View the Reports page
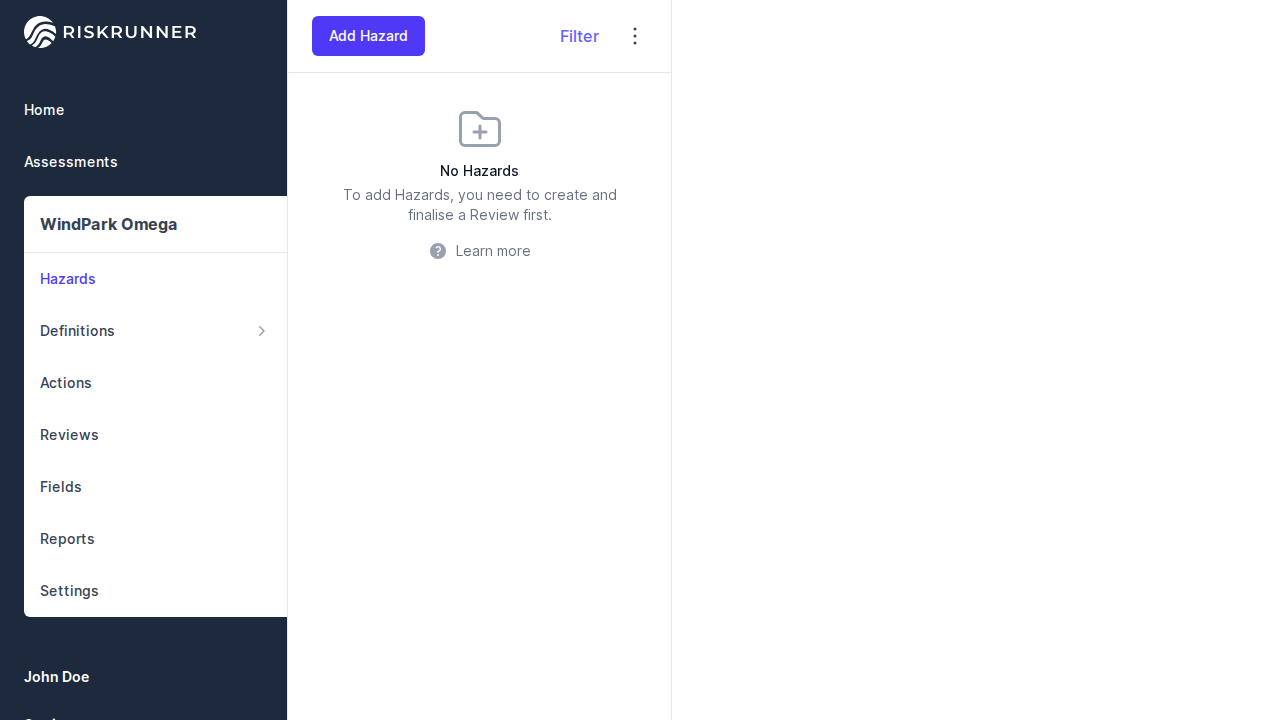The width and height of the screenshot is (1280, 720). [x=67, y=539]
